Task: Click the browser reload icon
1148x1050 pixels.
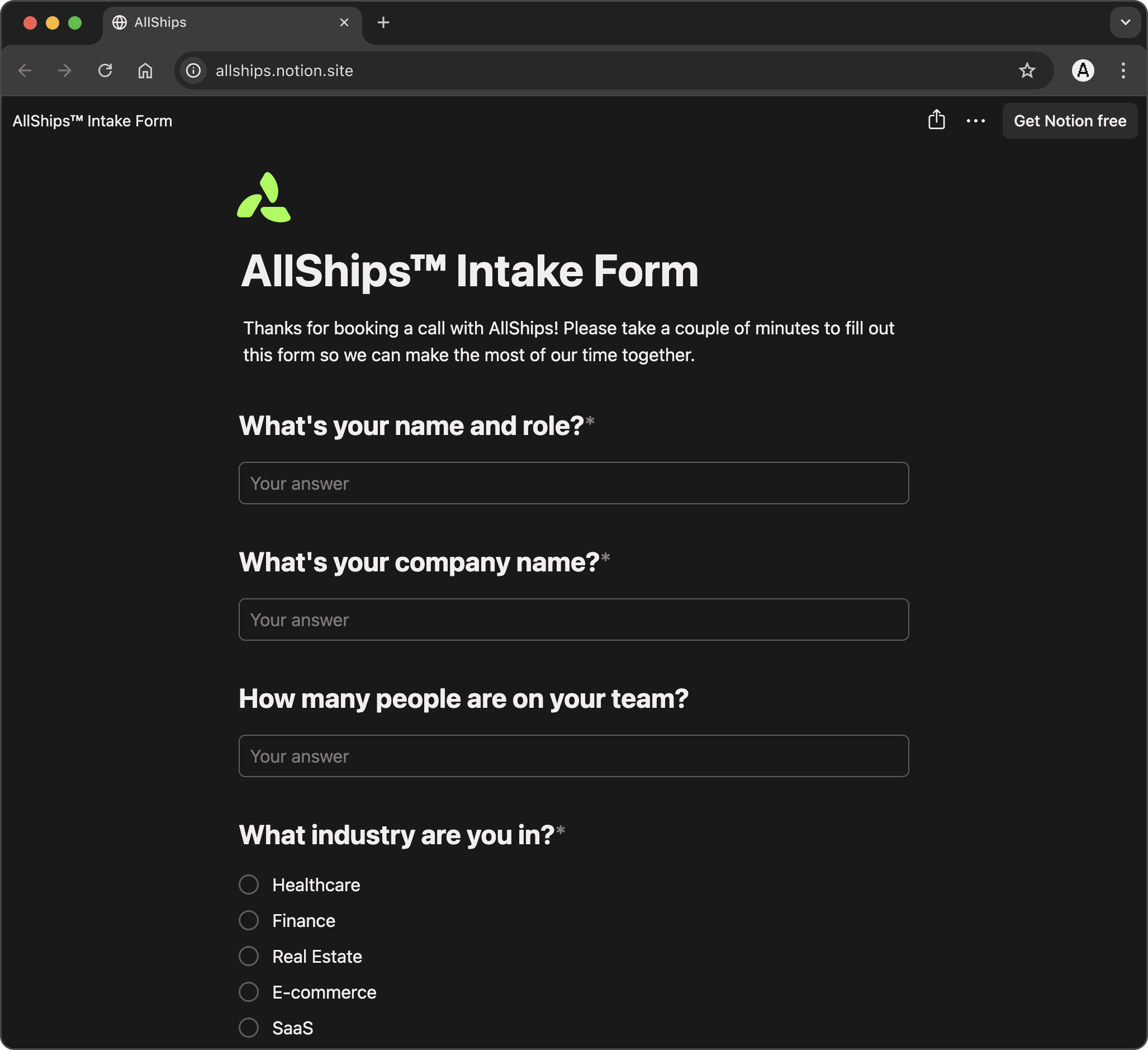Action: tap(105, 70)
